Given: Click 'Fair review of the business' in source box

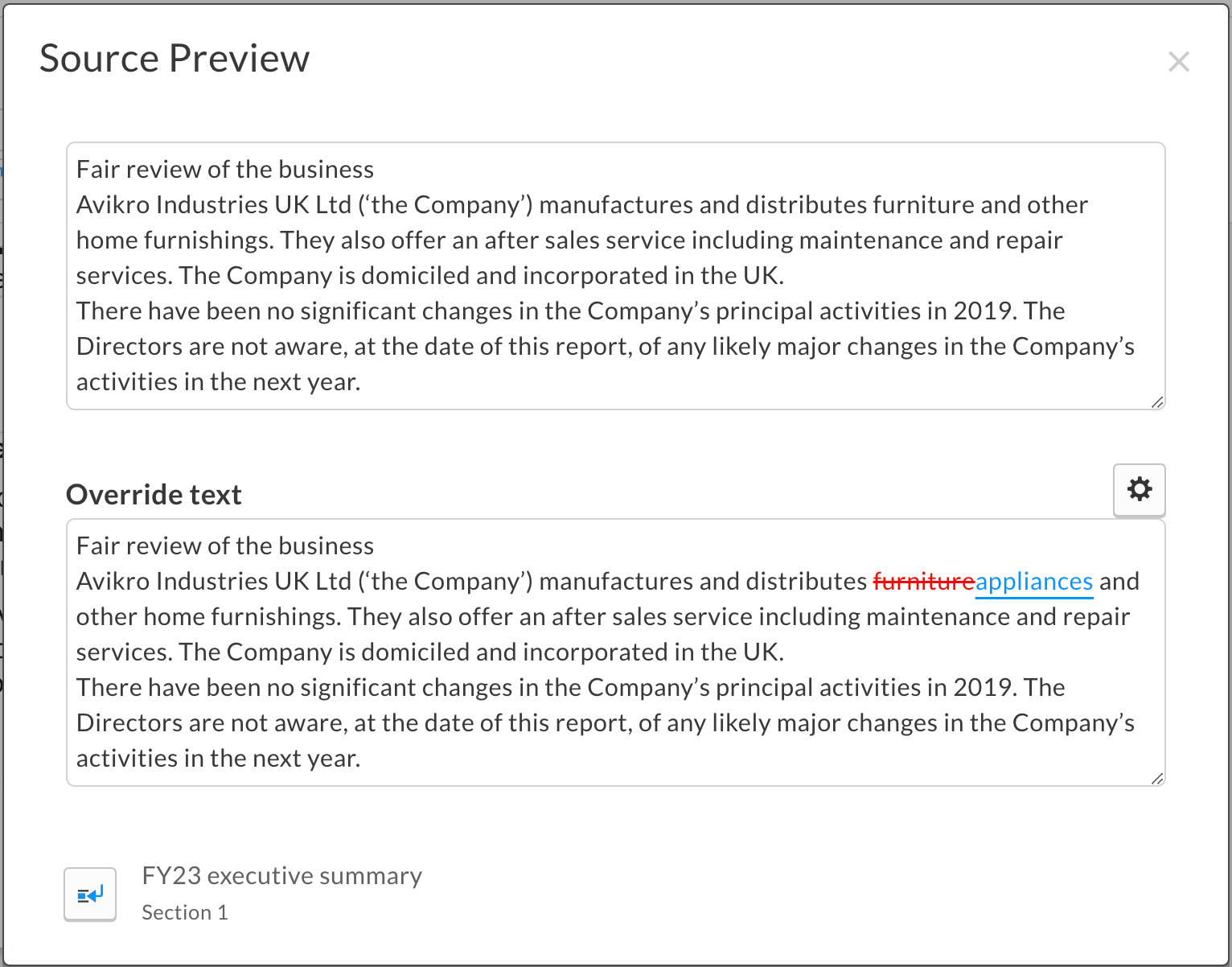Looking at the screenshot, I should tap(225, 170).
